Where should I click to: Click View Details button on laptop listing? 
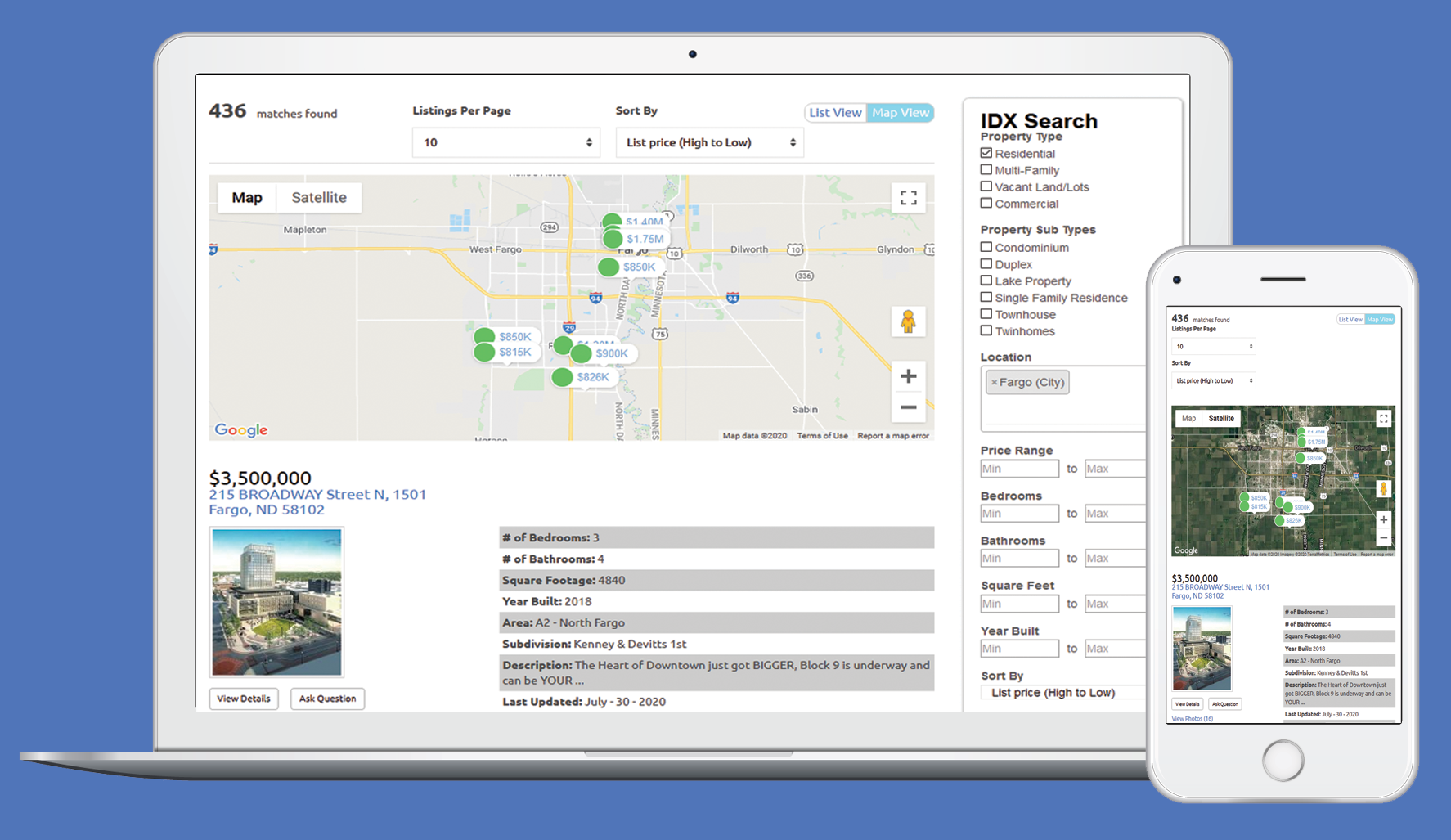click(x=244, y=699)
